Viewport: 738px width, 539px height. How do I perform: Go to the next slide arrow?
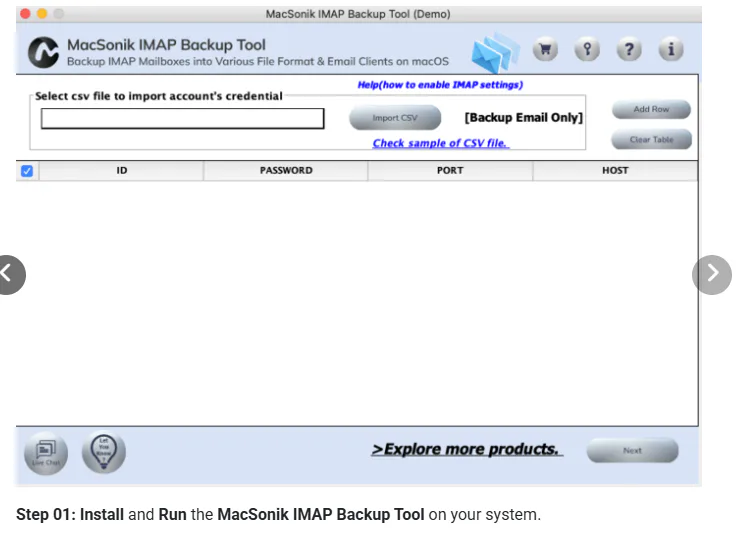coord(712,275)
